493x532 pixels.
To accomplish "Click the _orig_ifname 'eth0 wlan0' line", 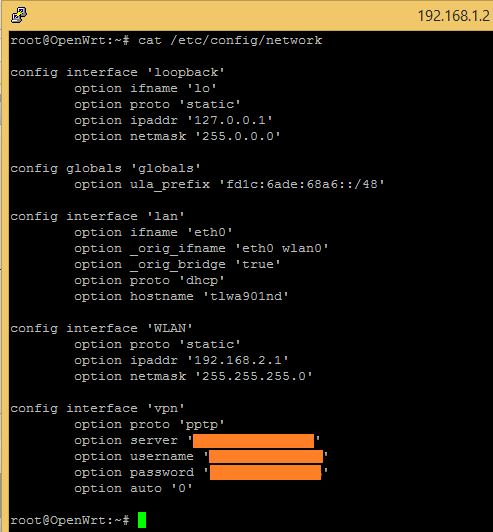I will pyautogui.click(x=202, y=248).
